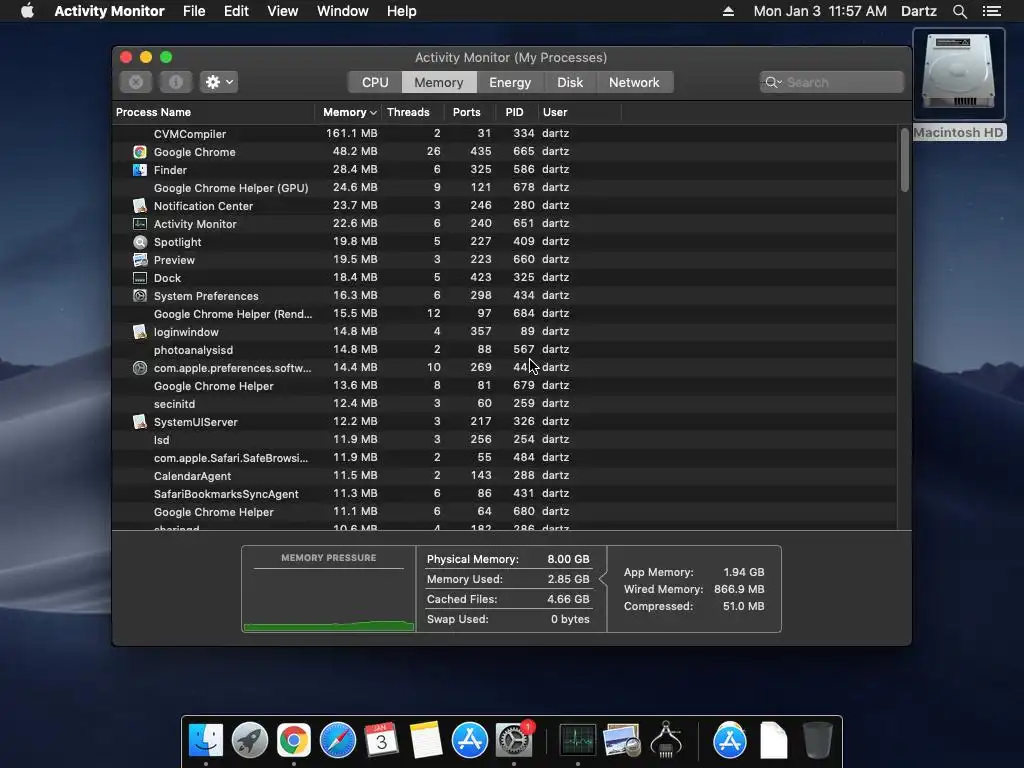Select Google Chrome Helper (Rend... row
The image size is (1024, 768).
[505, 313]
